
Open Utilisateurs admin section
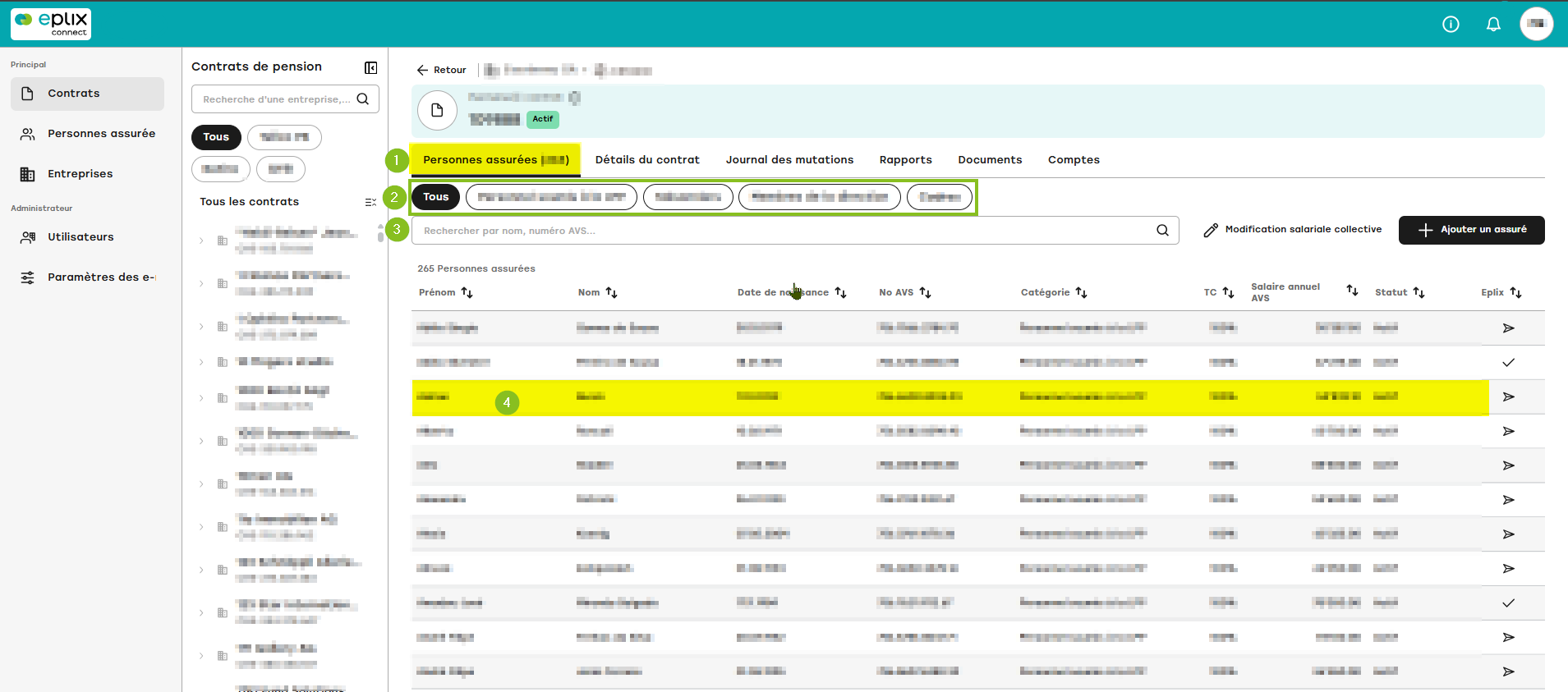click(x=87, y=237)
